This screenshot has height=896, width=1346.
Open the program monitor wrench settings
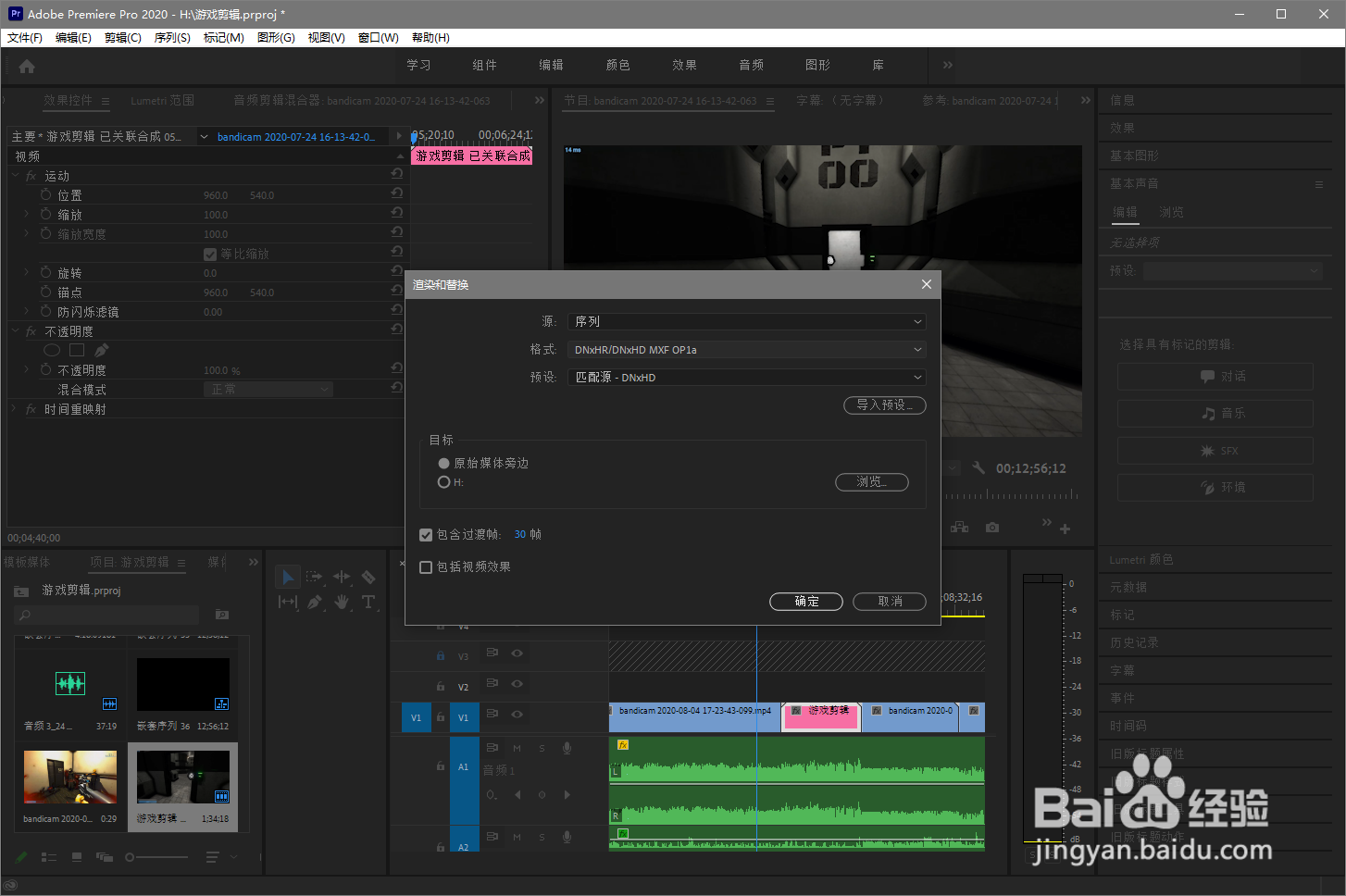(978, 468)
